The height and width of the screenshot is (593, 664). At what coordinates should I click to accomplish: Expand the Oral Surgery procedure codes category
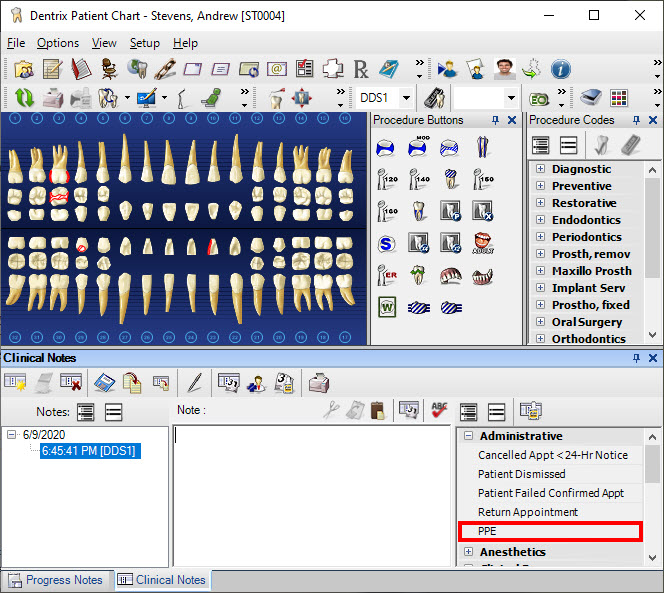coord(540,321)
